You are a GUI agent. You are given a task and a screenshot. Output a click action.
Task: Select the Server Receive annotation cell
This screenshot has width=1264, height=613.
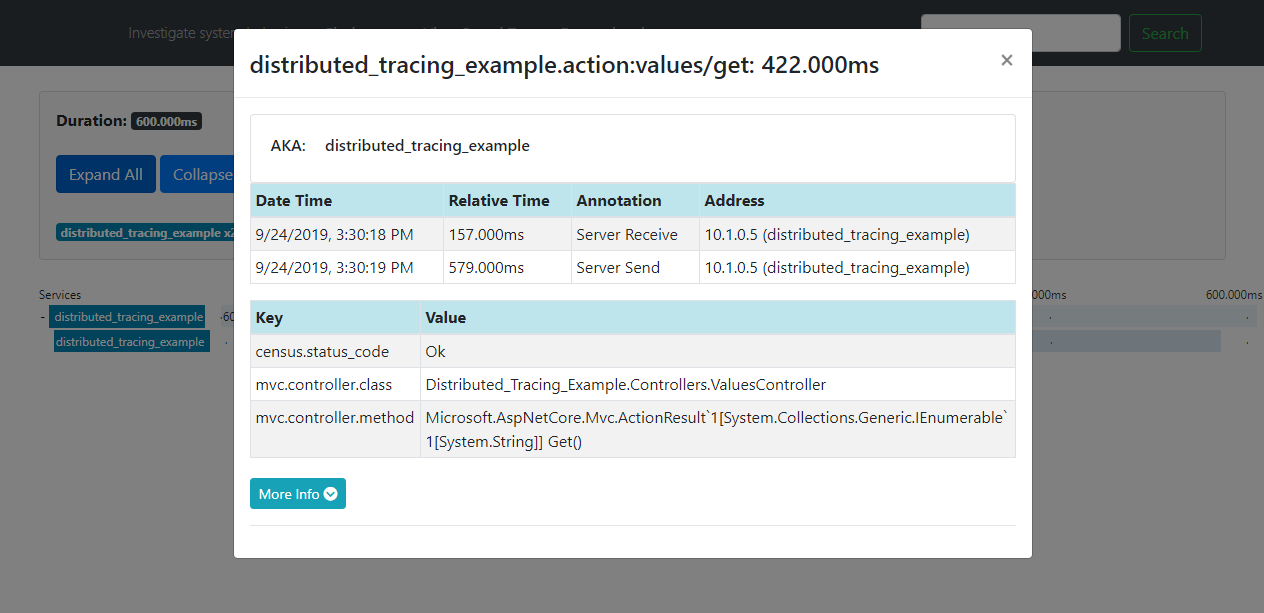pyautogui.click(x=627, y=235)
